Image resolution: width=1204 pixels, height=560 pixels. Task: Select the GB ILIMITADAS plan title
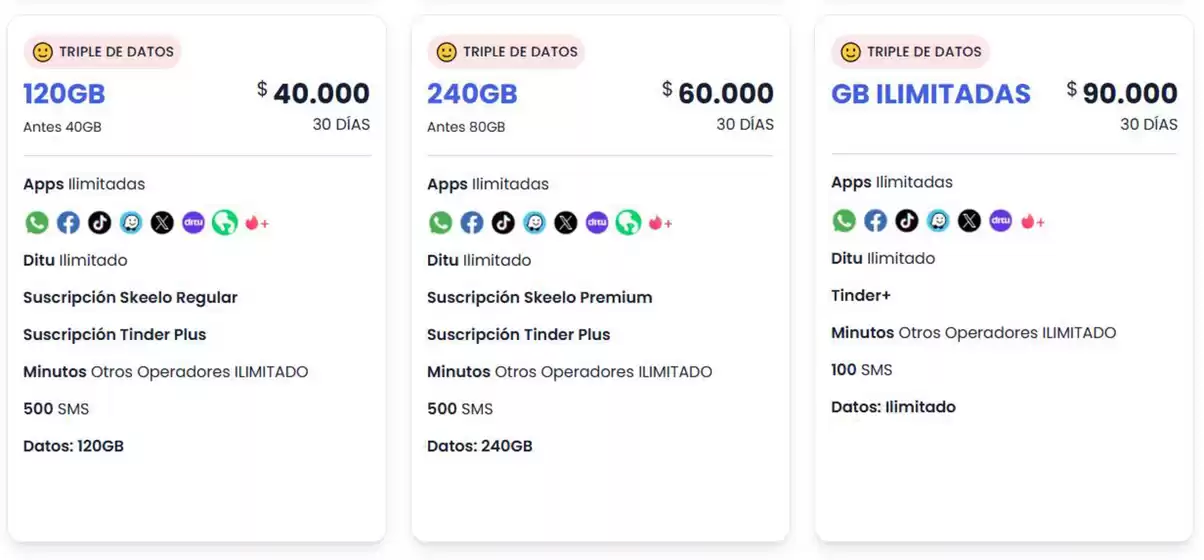tap(930, 94)
